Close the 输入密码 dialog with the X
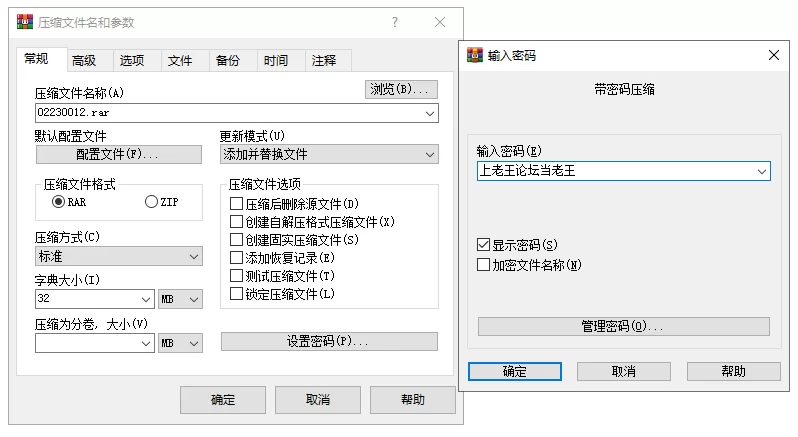Viewport: 798px width, 437px height. point(774,55)
